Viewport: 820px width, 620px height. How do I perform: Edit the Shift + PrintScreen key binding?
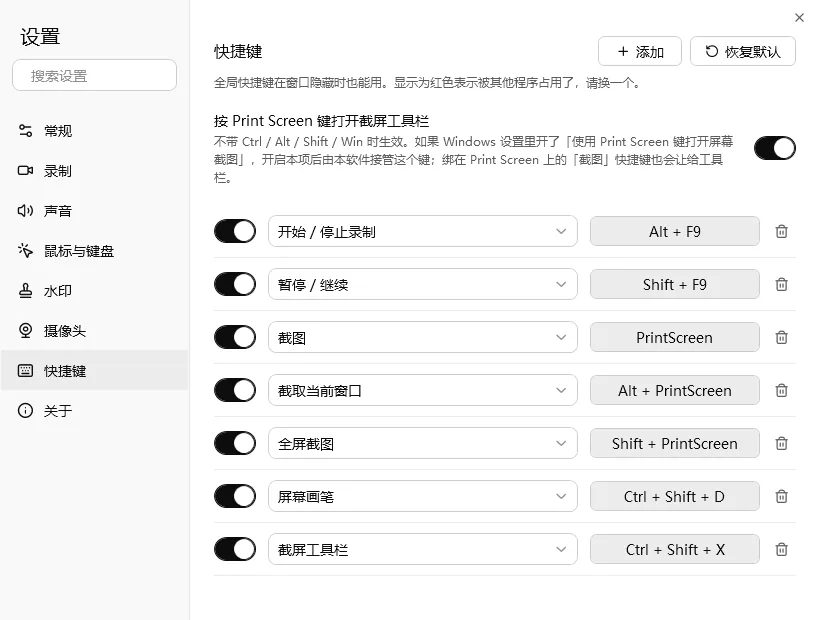[x=675, y=443]
